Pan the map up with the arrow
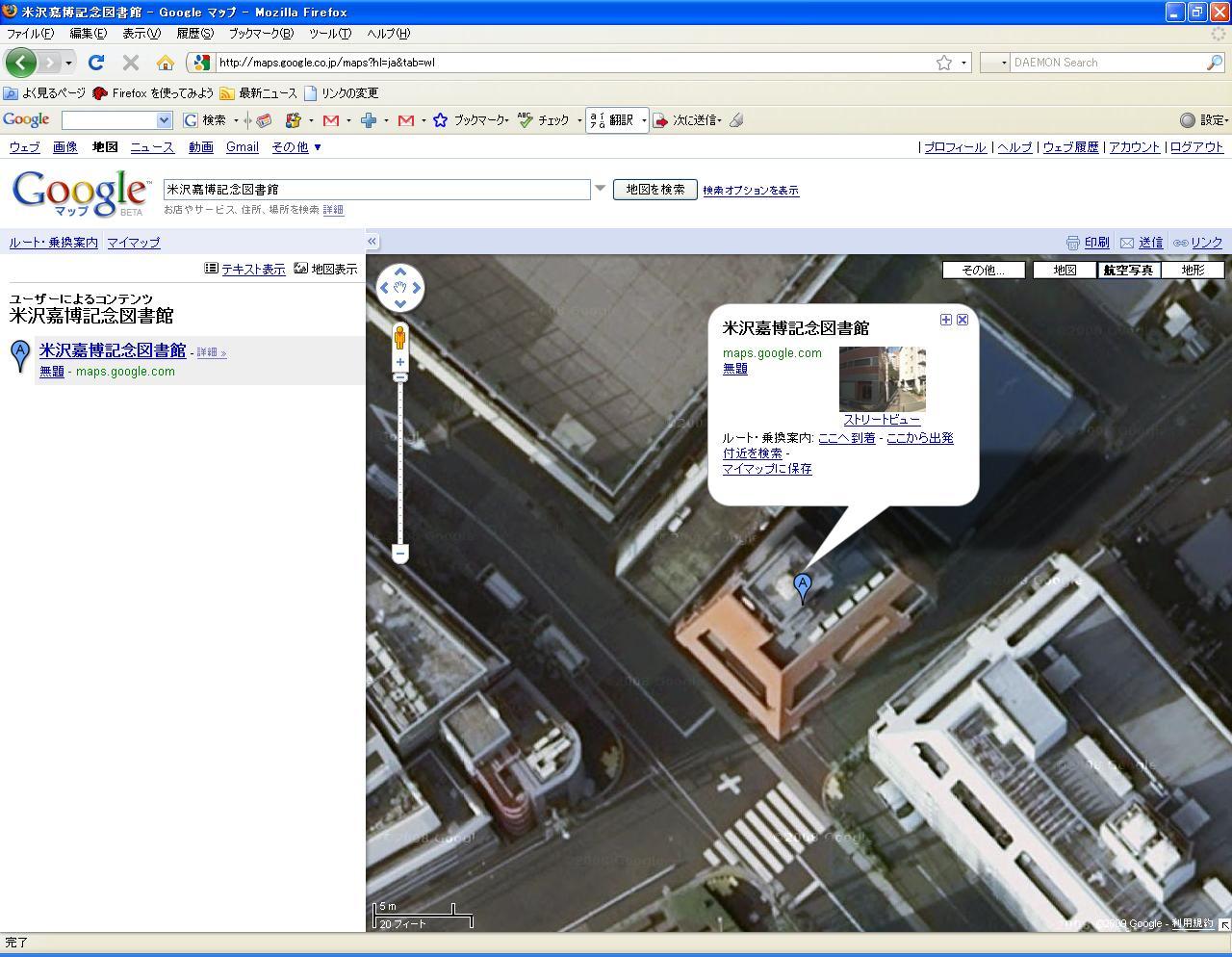 tap(400, 272)
